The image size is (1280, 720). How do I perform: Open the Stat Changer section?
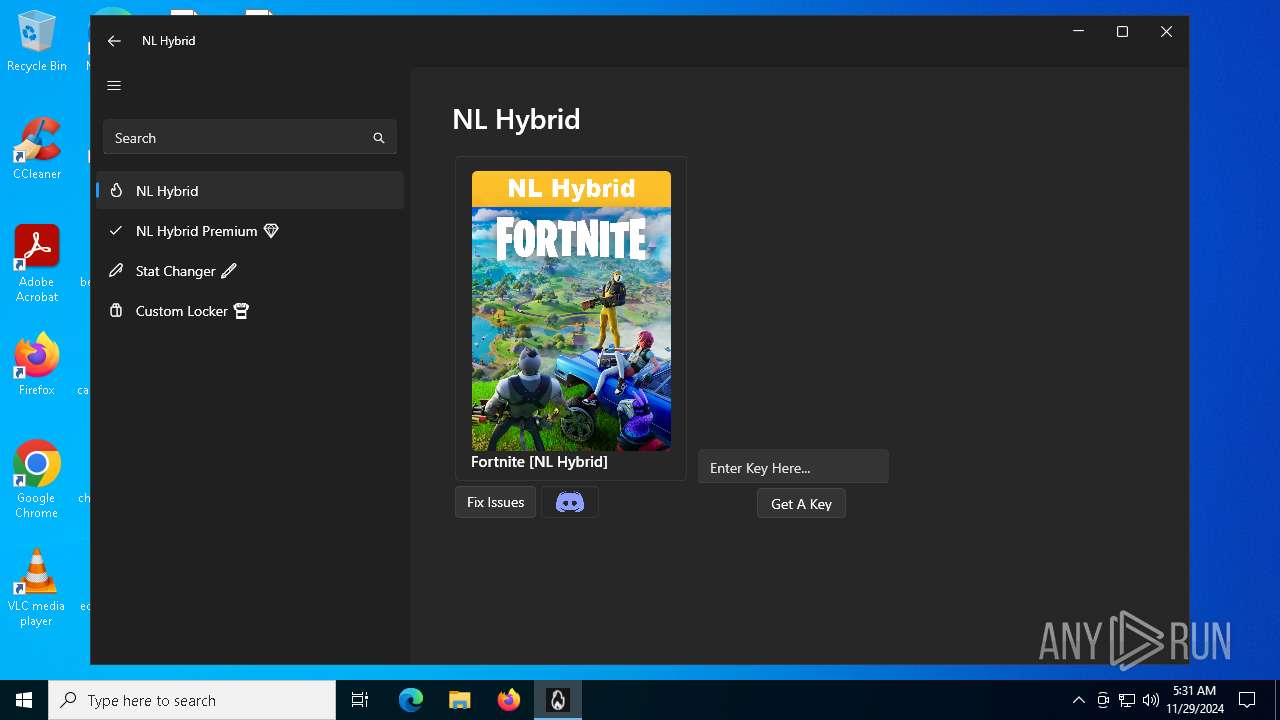(250, 271)
